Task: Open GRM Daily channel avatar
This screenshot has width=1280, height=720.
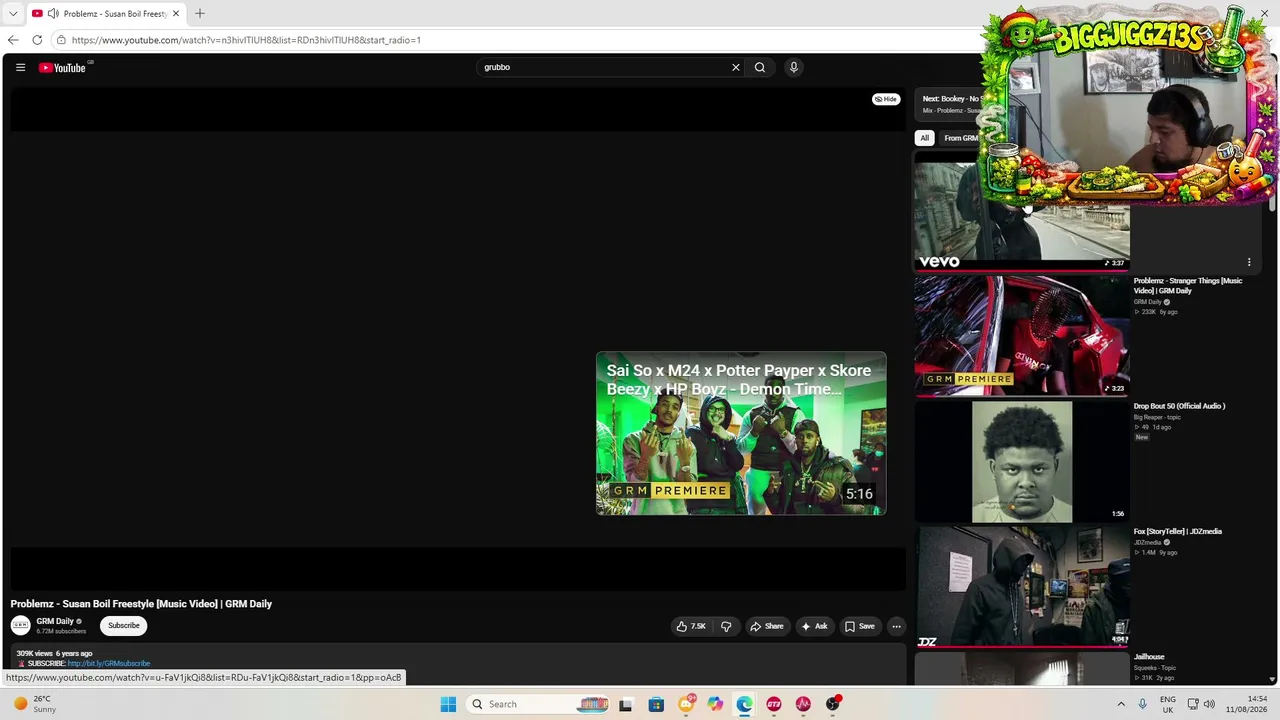Action: [x=21, y=626]
